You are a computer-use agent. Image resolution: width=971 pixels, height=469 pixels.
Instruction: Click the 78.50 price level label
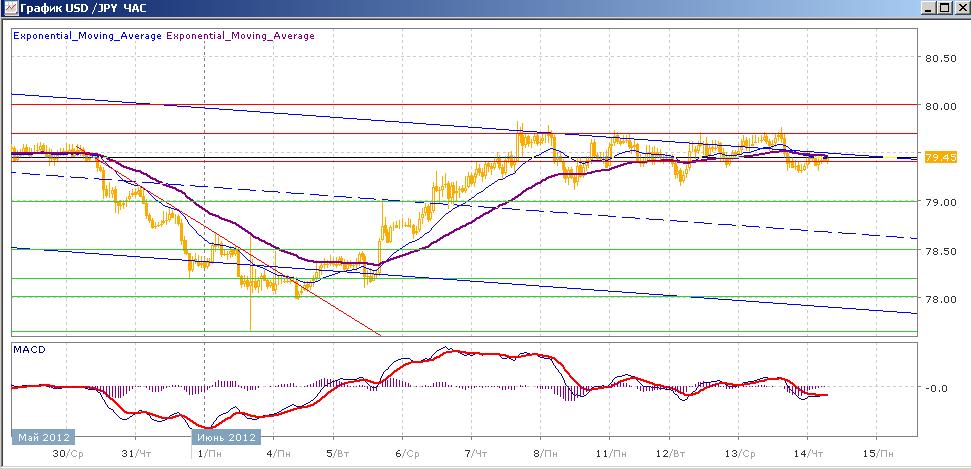tap(939, 251)
